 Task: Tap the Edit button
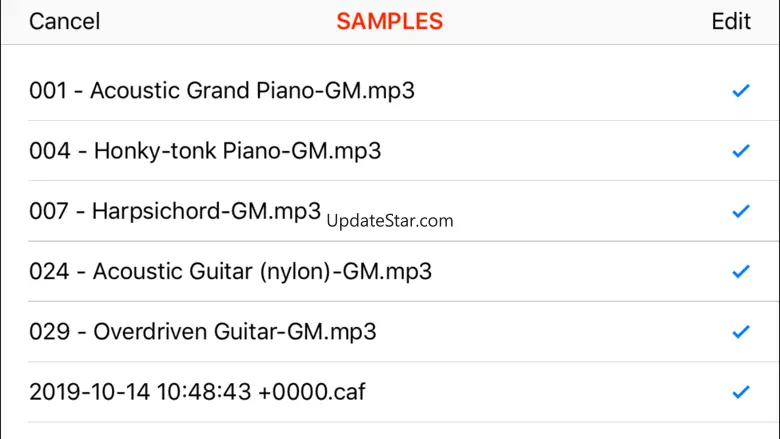coord(731,21)
